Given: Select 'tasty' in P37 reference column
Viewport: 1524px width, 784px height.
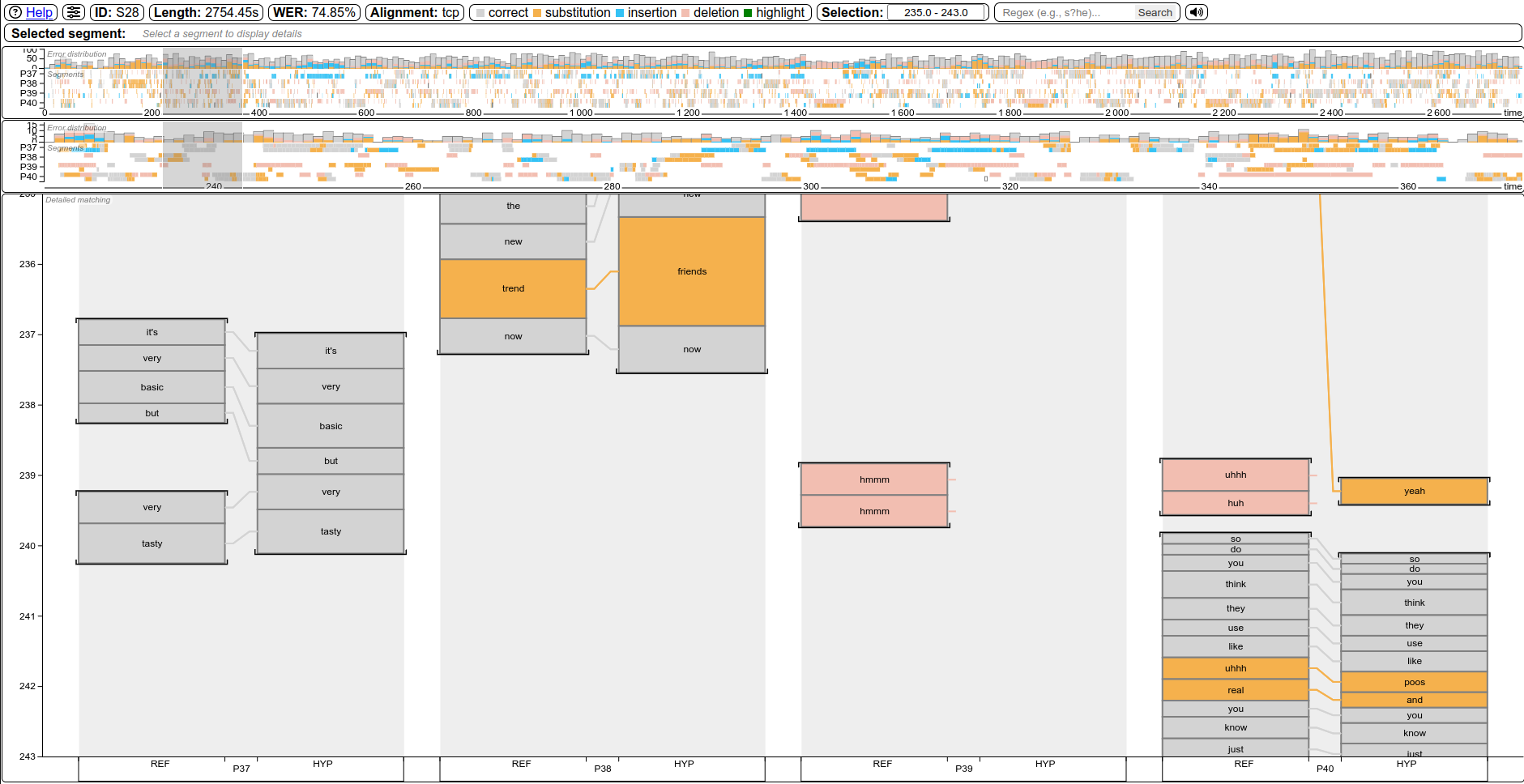Looking at the screenshot, I should click(152, 543).
